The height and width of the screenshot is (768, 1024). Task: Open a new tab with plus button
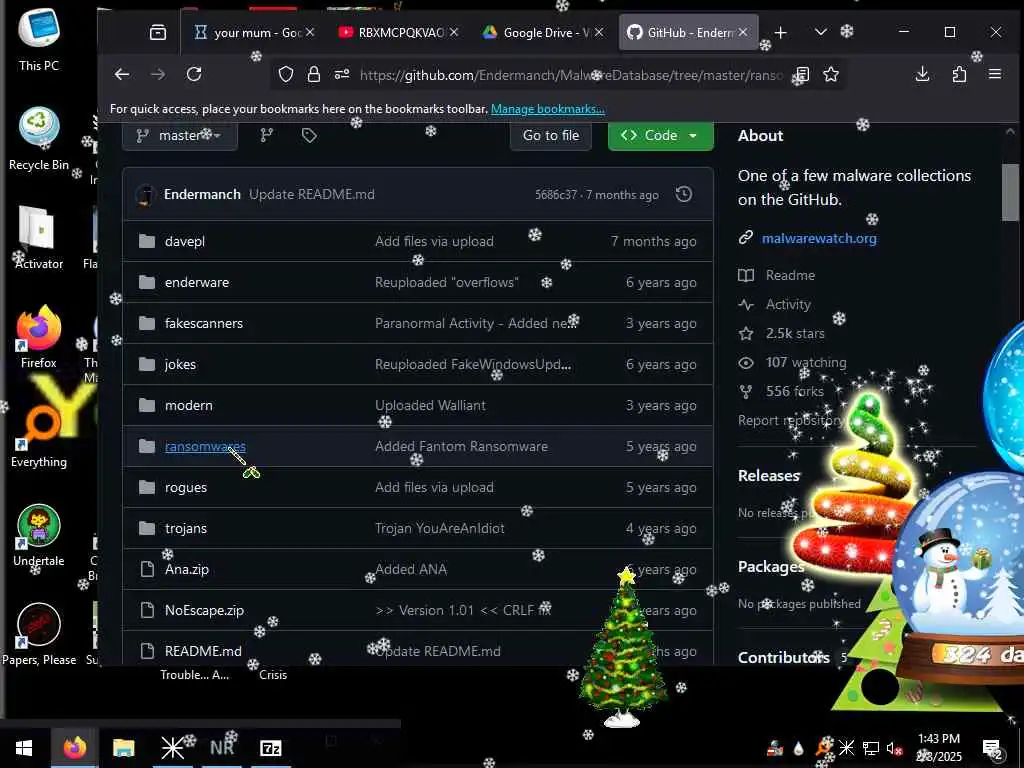point(780,32)
